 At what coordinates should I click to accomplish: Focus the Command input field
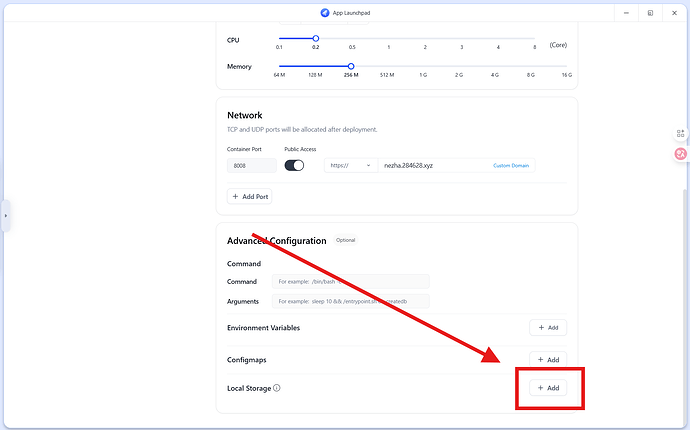coord(351,282)
